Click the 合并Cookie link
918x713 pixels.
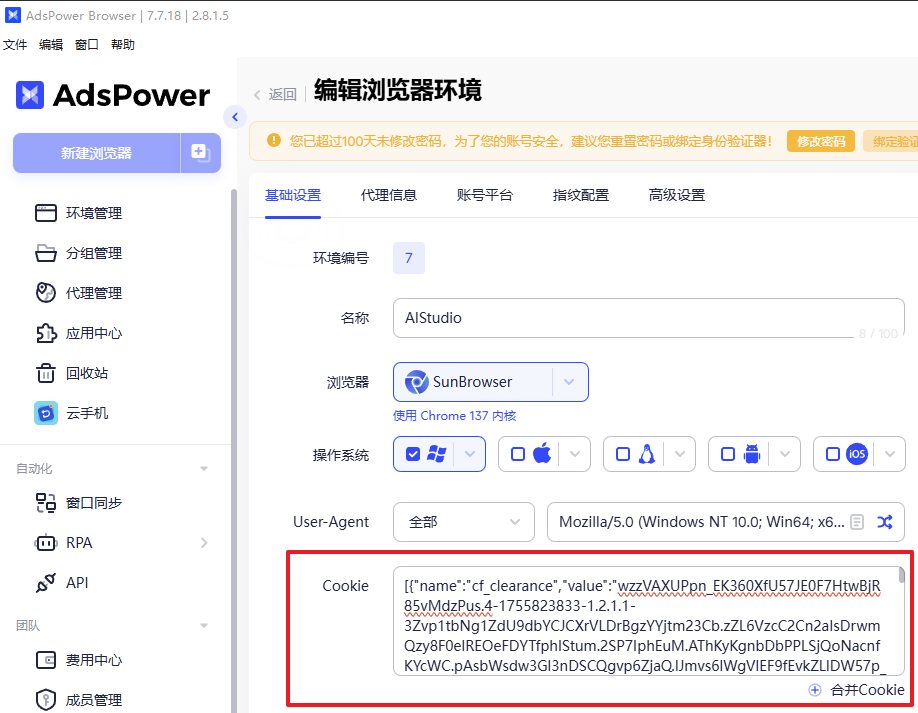857,689
